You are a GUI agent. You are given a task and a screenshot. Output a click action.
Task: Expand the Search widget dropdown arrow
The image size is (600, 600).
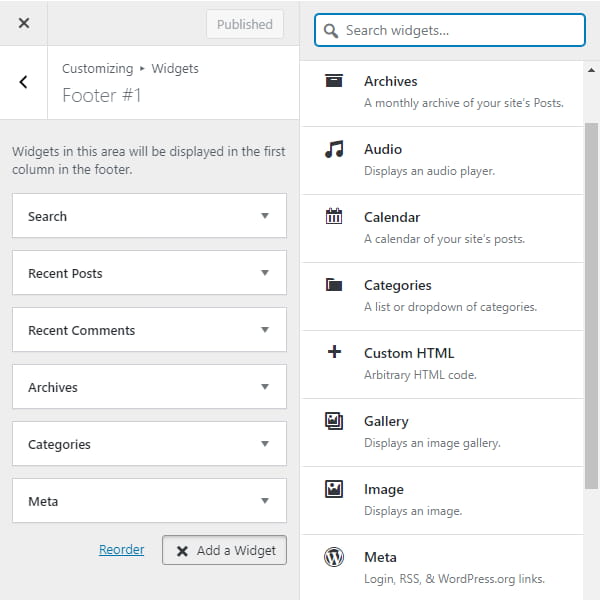tap(265, 216)
